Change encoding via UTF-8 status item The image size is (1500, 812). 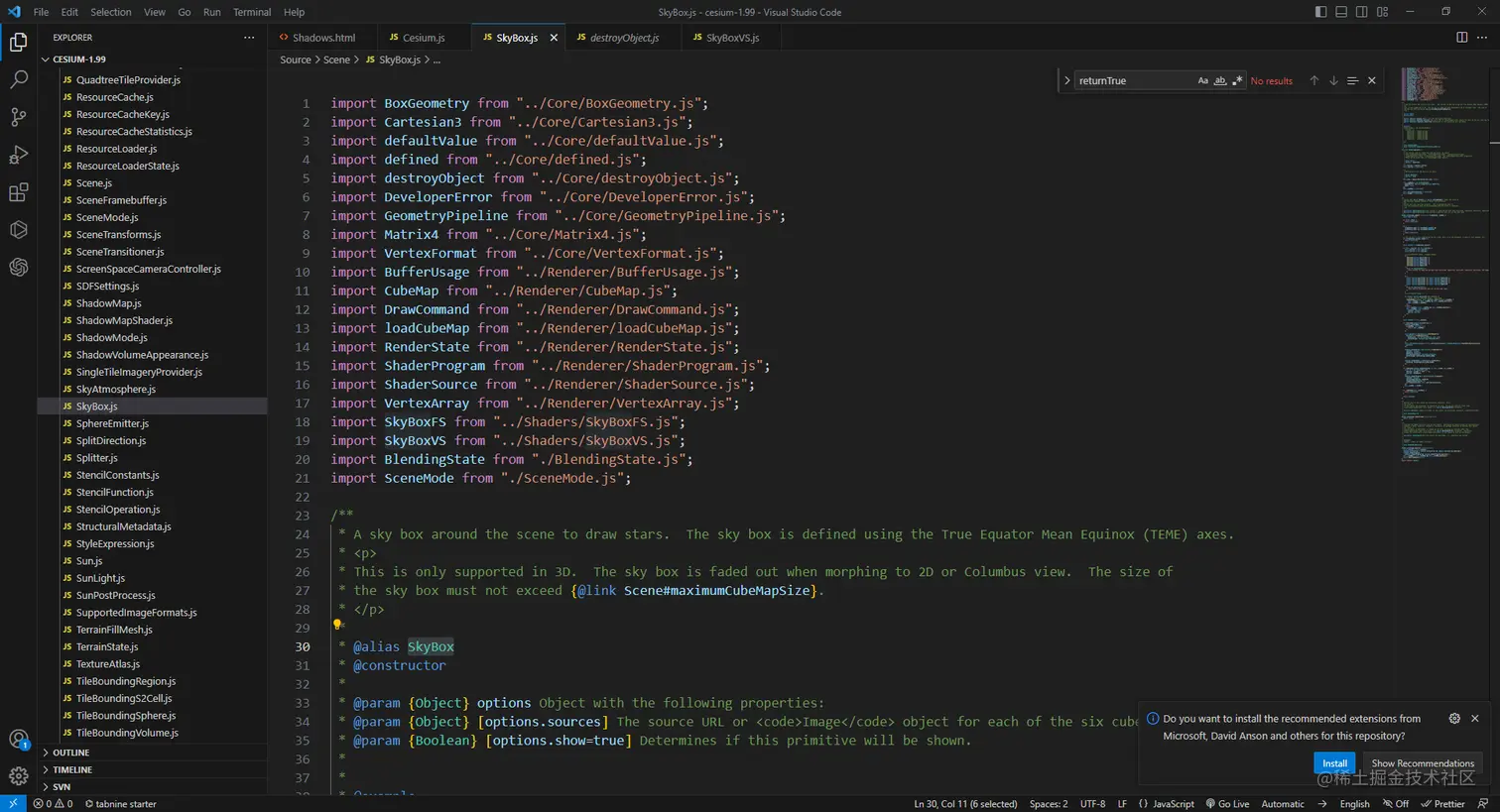[x=1092, y=804]
